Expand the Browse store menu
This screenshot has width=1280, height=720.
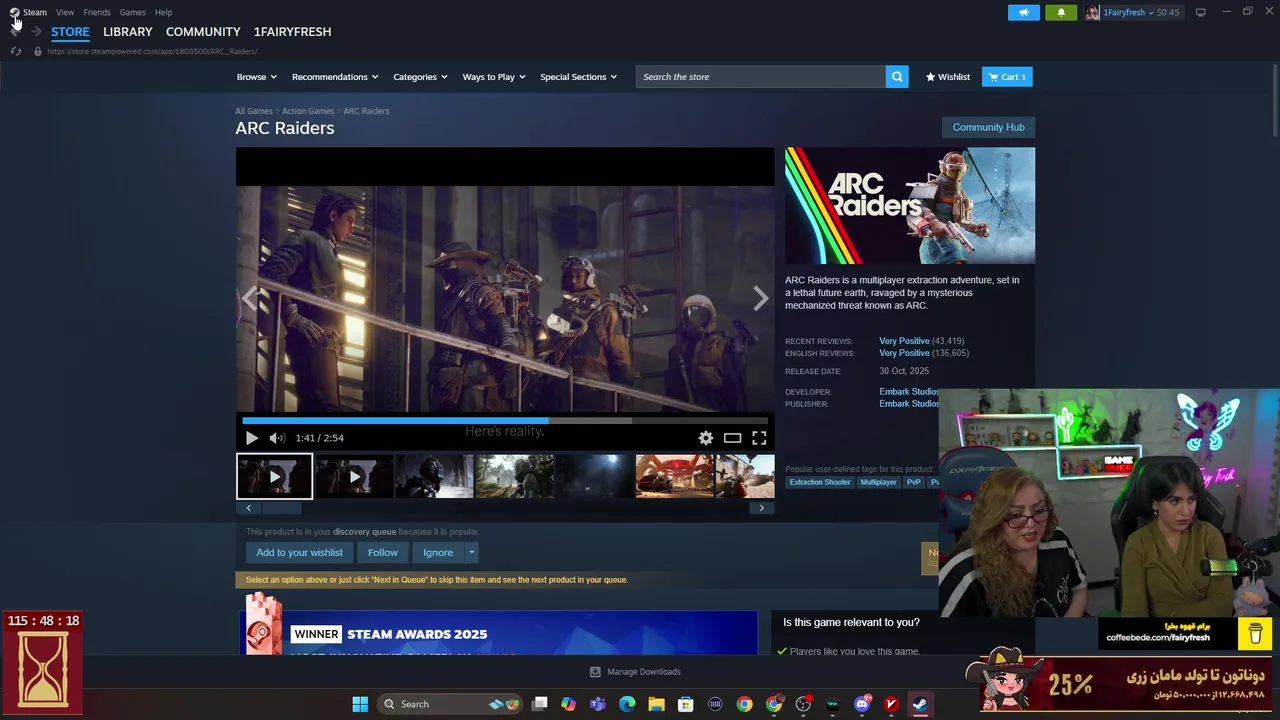(256, 77)
